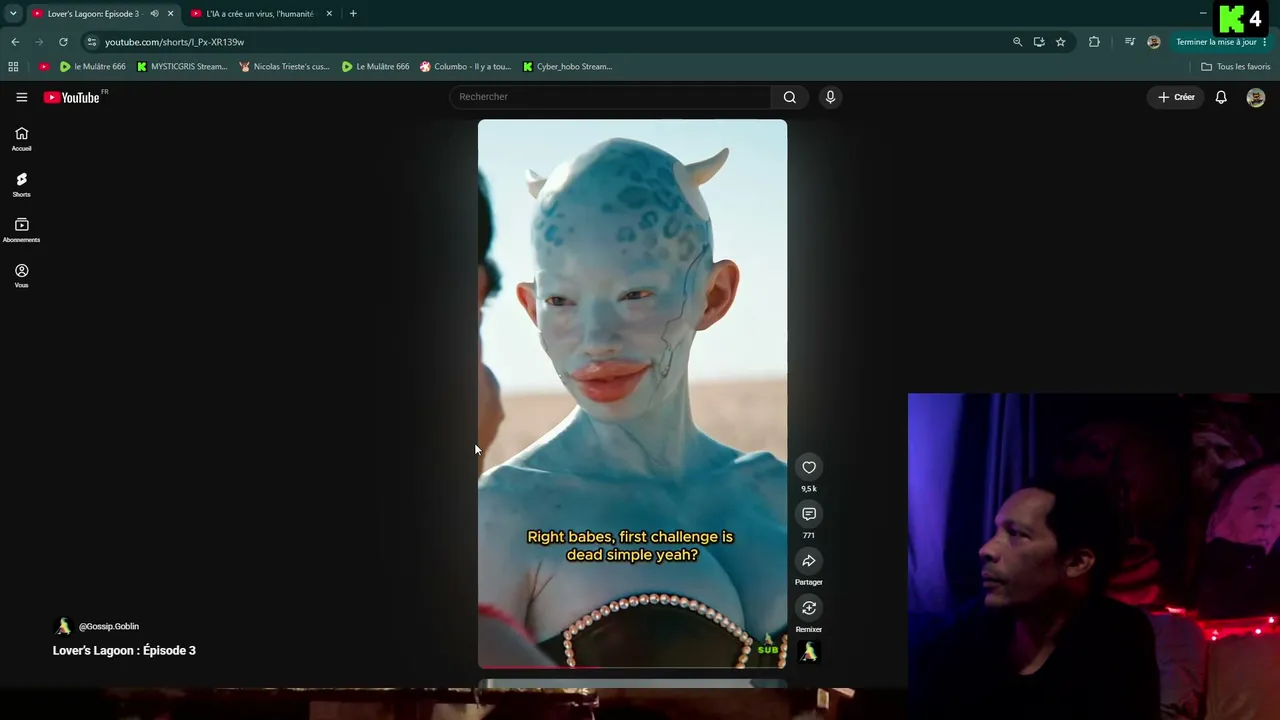View site information for youtube.com

(x=91, y=42)
